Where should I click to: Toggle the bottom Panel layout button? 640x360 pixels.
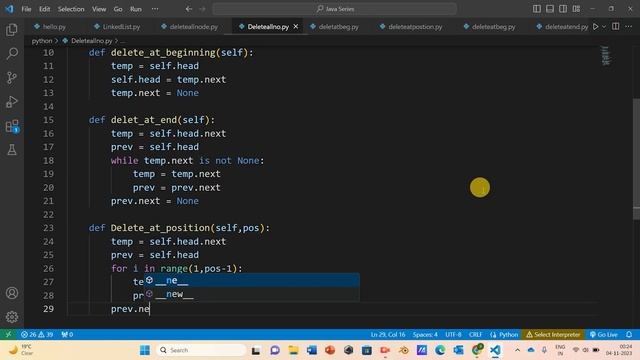point(550,9)
